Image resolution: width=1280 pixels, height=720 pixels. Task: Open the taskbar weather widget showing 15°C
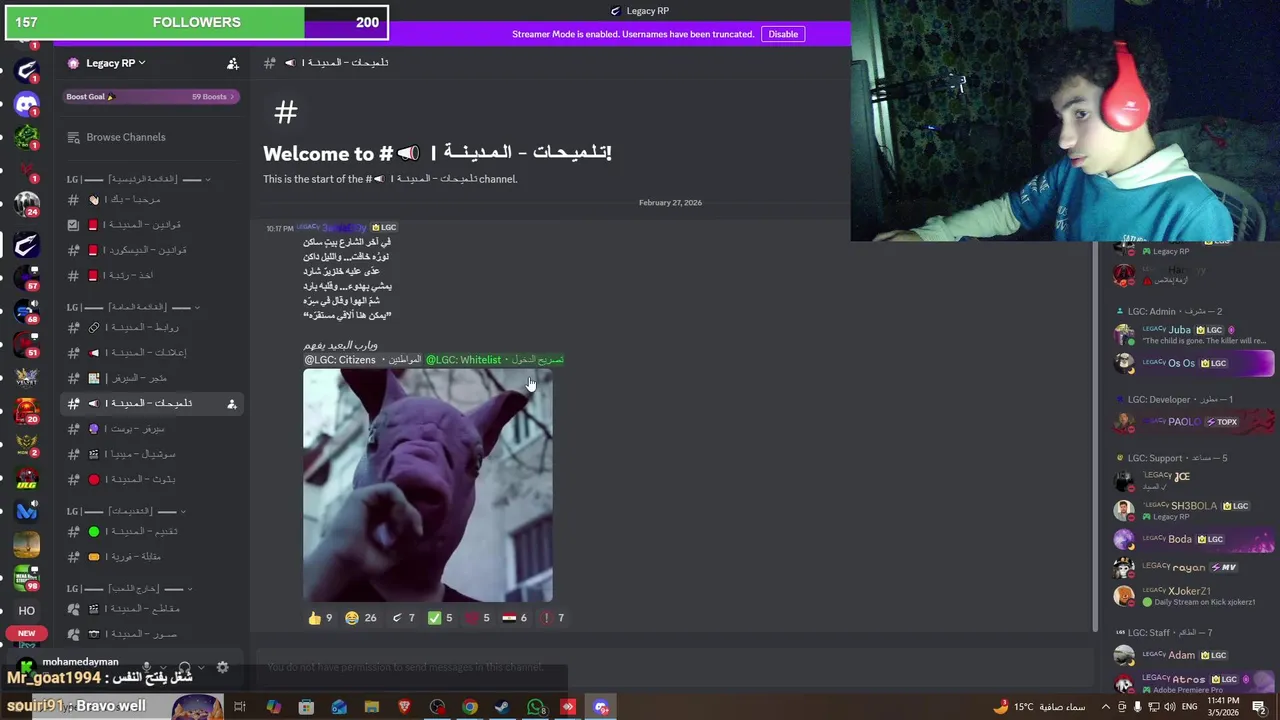coord(1040,707)
